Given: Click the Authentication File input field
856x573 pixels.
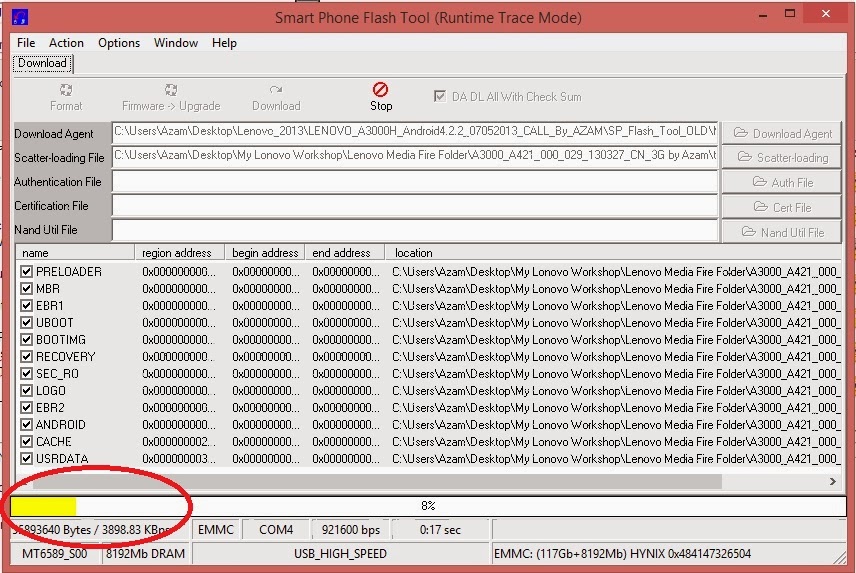Looking at the screenshot, I should point(414,181).
